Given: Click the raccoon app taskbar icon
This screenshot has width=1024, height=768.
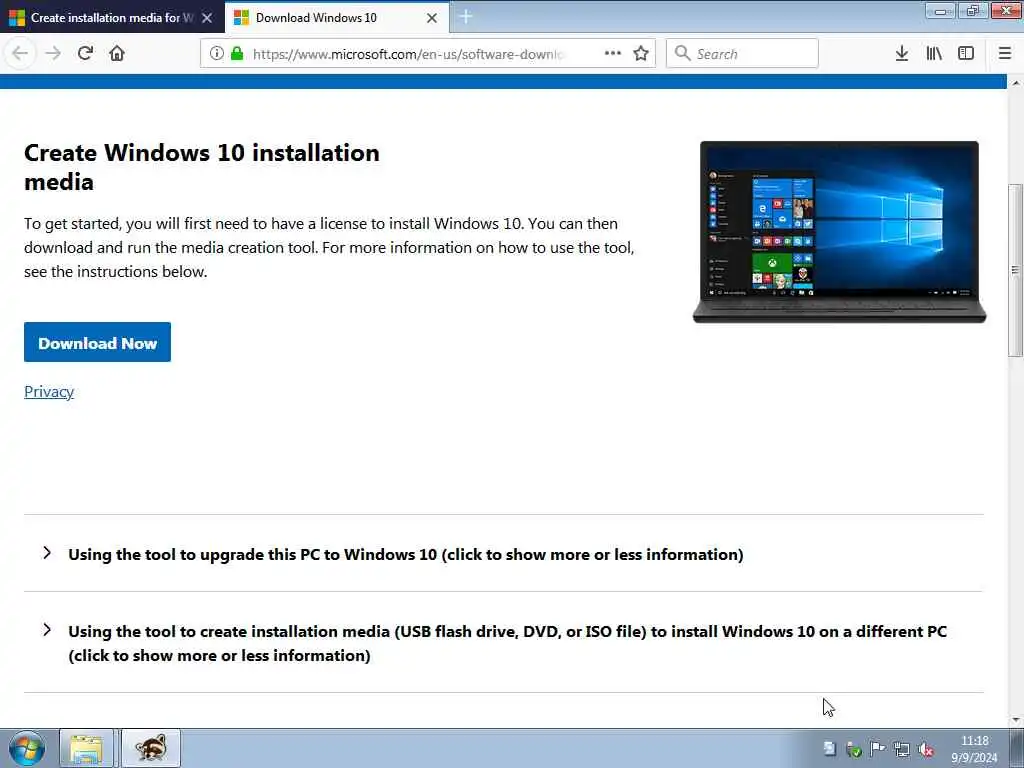Looking at the screenshot, I should [x=151, y=748].
